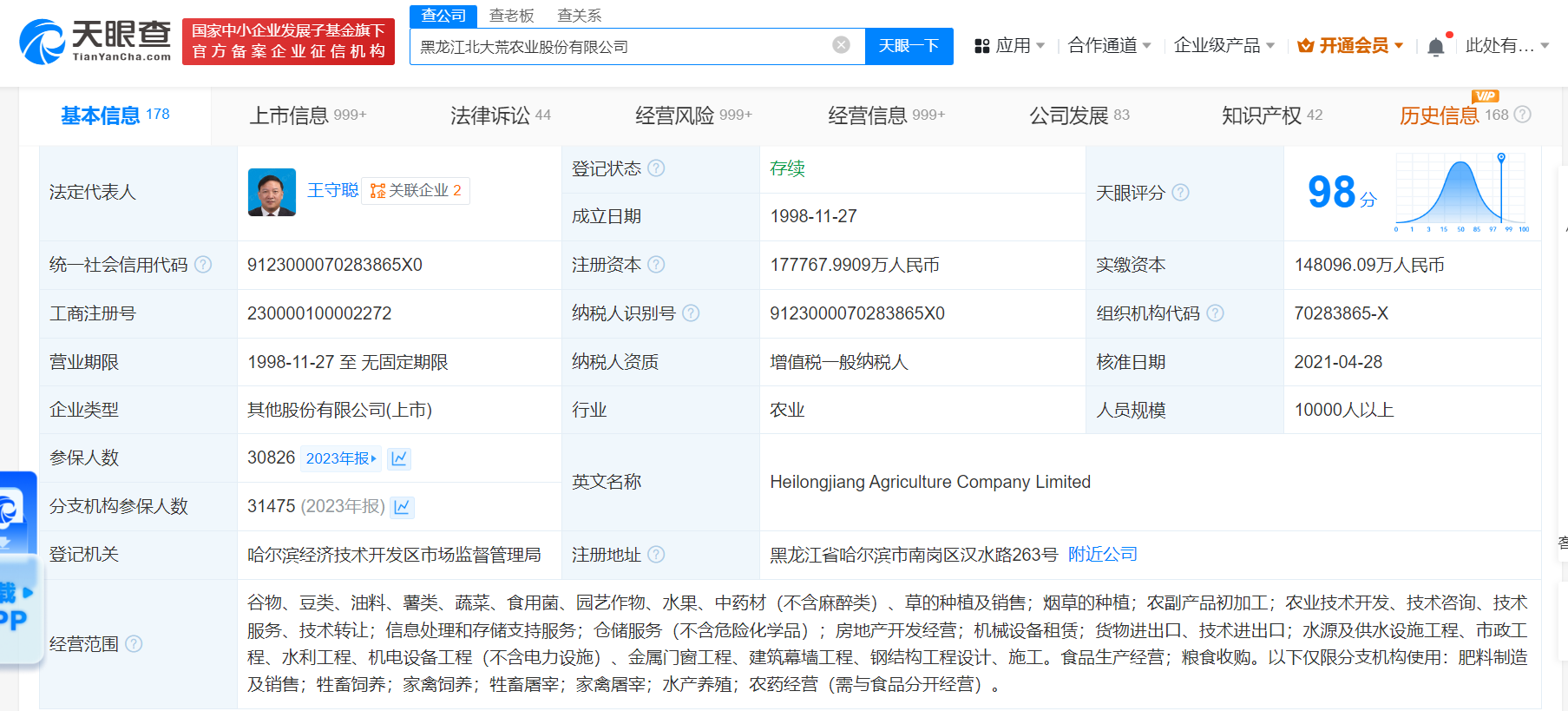Click the approval date 2021-04-28
The image size is (1568, 711).
click(1338, 362)
